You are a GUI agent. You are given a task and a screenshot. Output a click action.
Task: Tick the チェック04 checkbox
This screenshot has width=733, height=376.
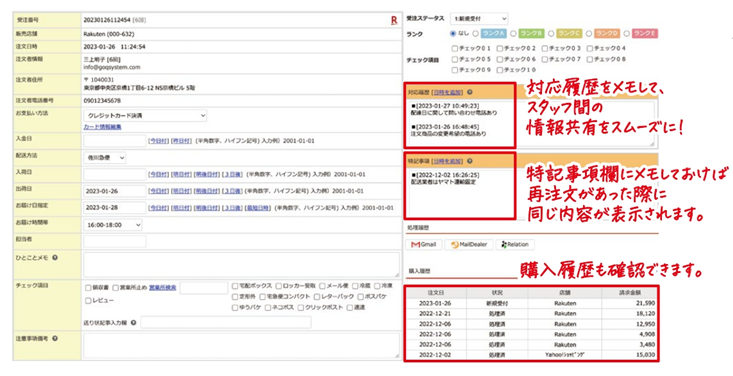point(589,48)
